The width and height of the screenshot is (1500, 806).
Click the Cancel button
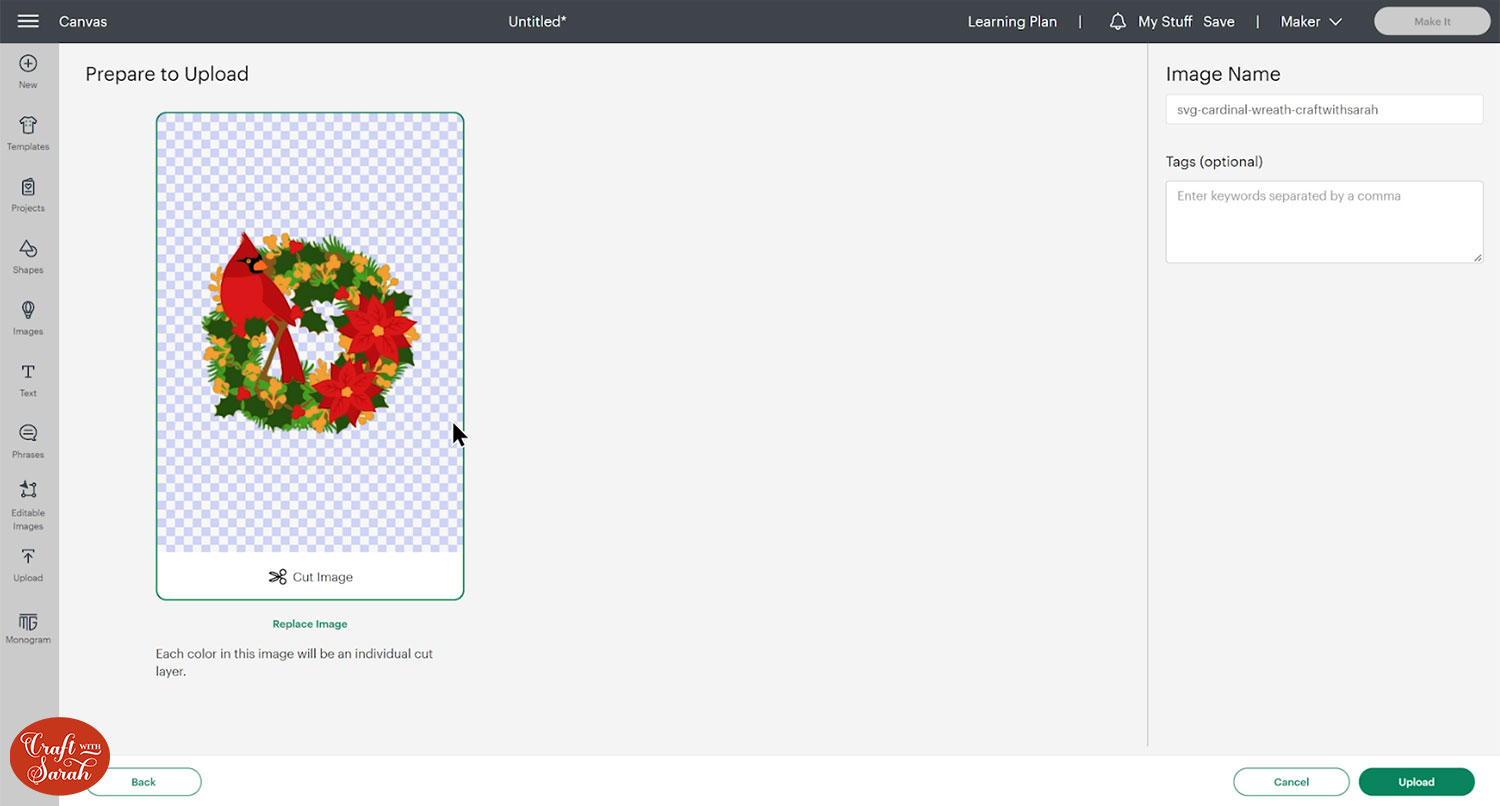click(x=1291, y=782)
